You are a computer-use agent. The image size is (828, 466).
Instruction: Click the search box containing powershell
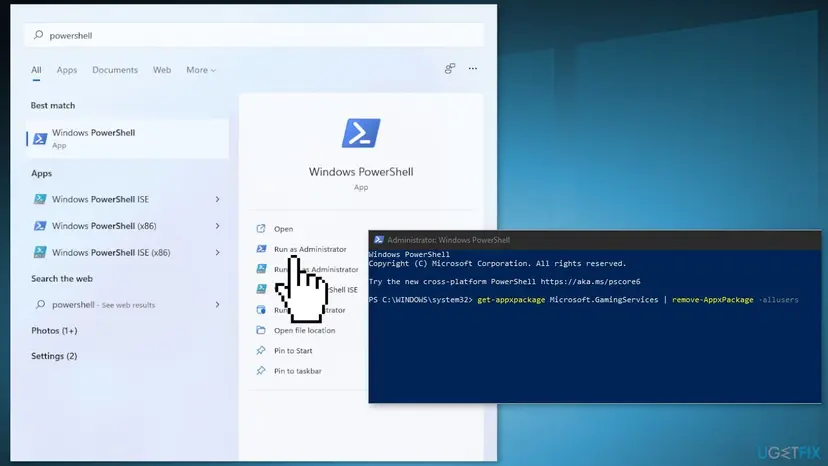click(253, 35)
